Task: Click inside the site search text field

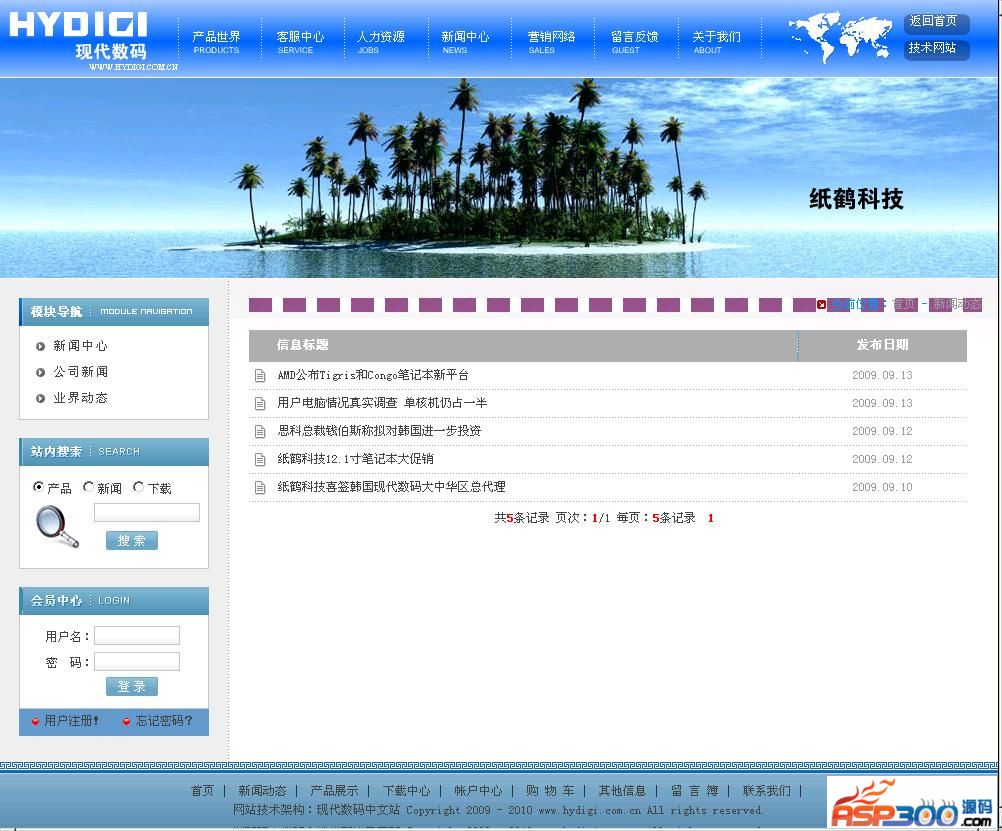Action: [146, 513]
